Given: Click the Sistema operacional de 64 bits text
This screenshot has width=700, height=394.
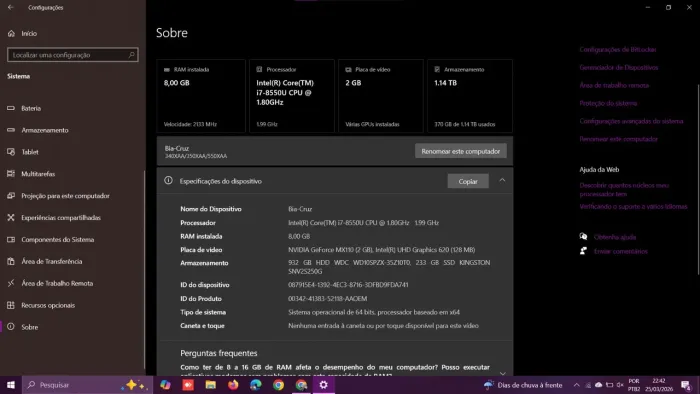Looking at the screenshot, I should click(374, 312).
